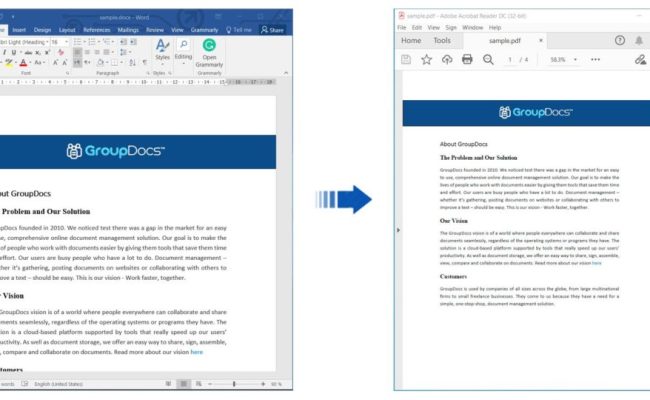The width and height of the screenshot is (650, 400).
Task: Apply italic formatting in Word
Action: (4, 52)
